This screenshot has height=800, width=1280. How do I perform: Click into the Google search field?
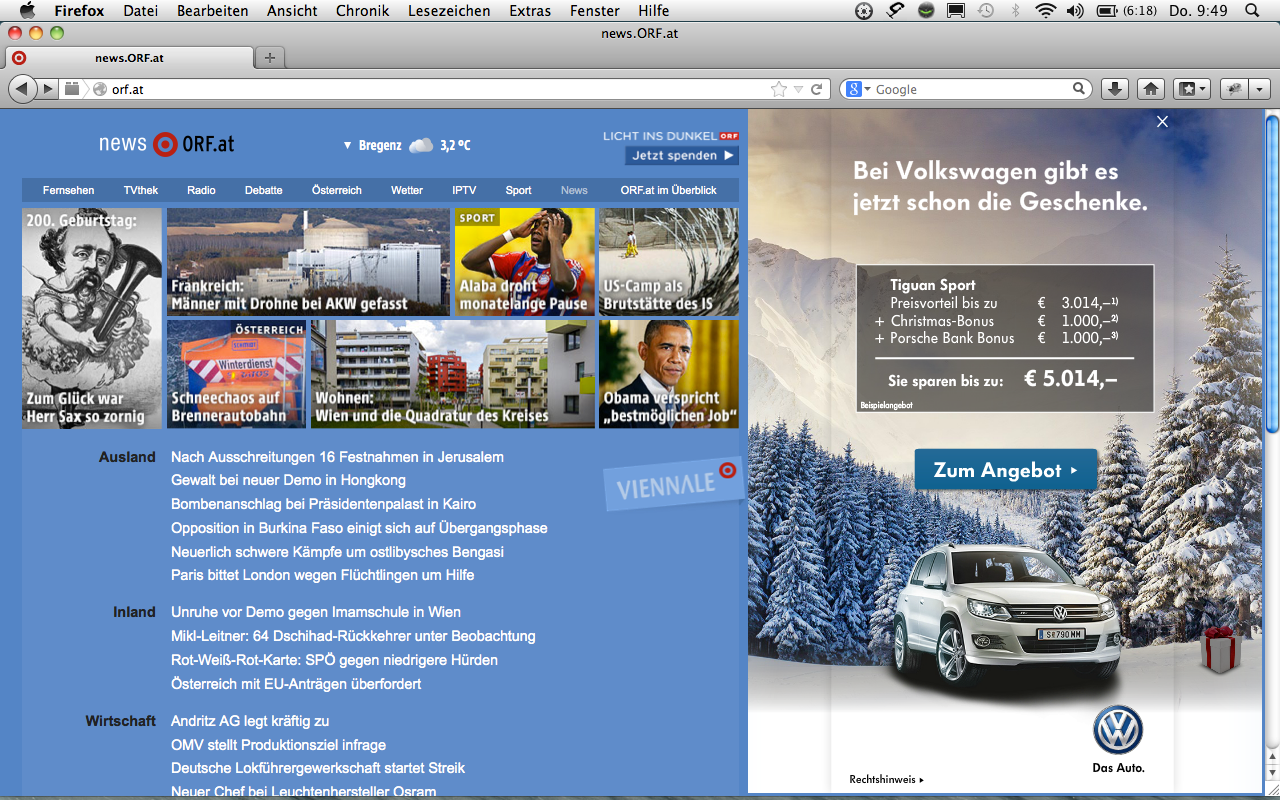[x=972, y=89]
